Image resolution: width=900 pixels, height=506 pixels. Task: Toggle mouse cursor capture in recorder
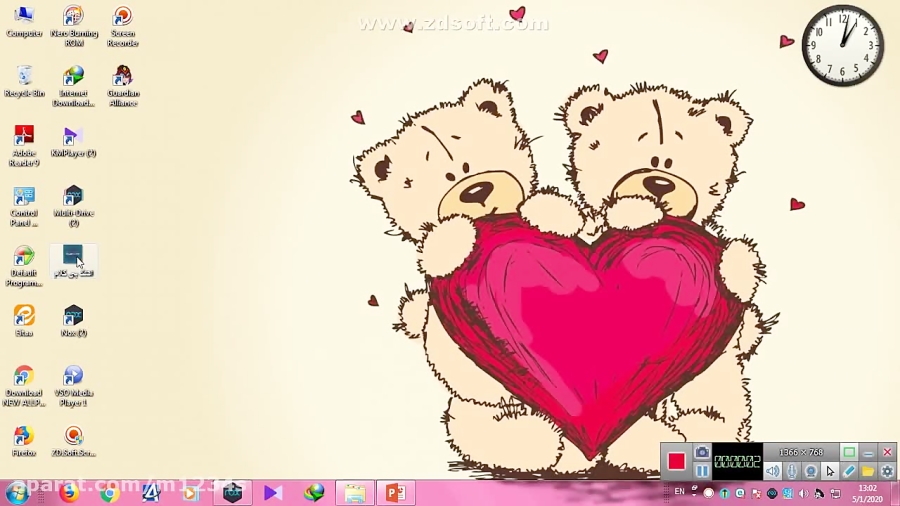830,471
